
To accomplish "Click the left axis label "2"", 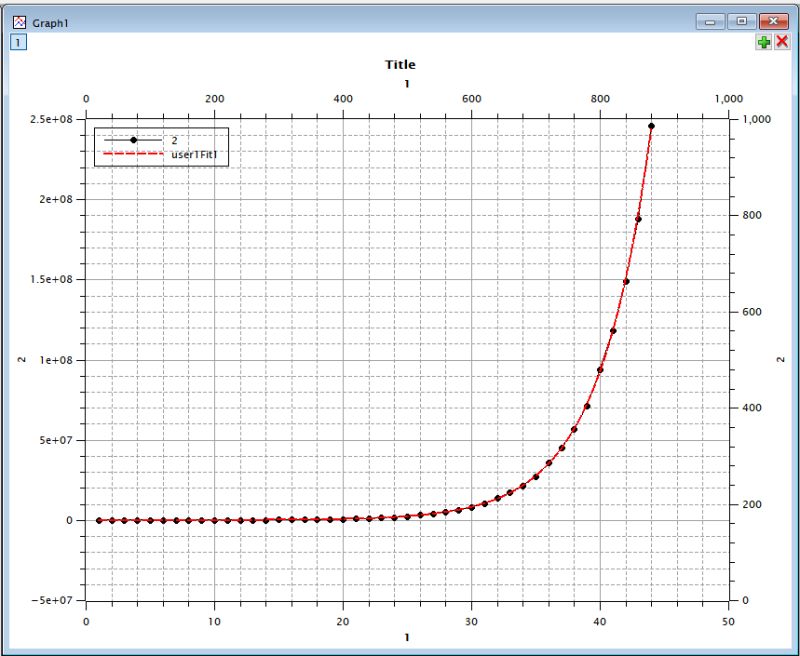I will 22,358.
